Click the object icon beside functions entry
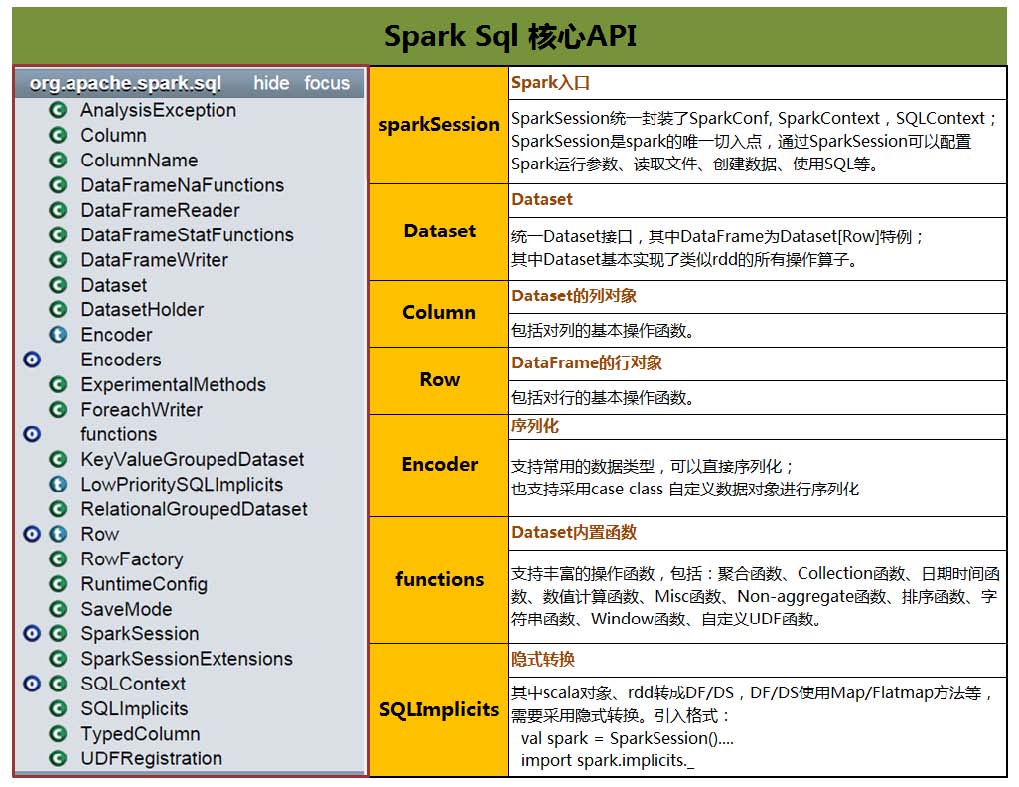The image size is (1019, 787). (32, 434)
